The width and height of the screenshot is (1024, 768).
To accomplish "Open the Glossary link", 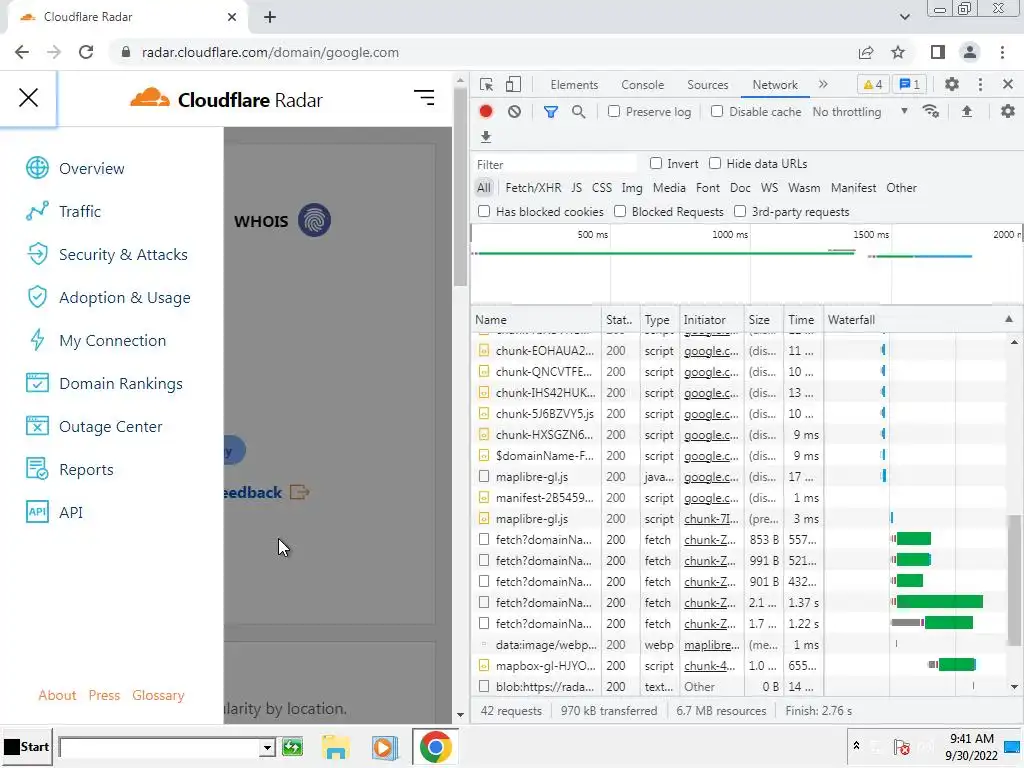I will [158, 695].
